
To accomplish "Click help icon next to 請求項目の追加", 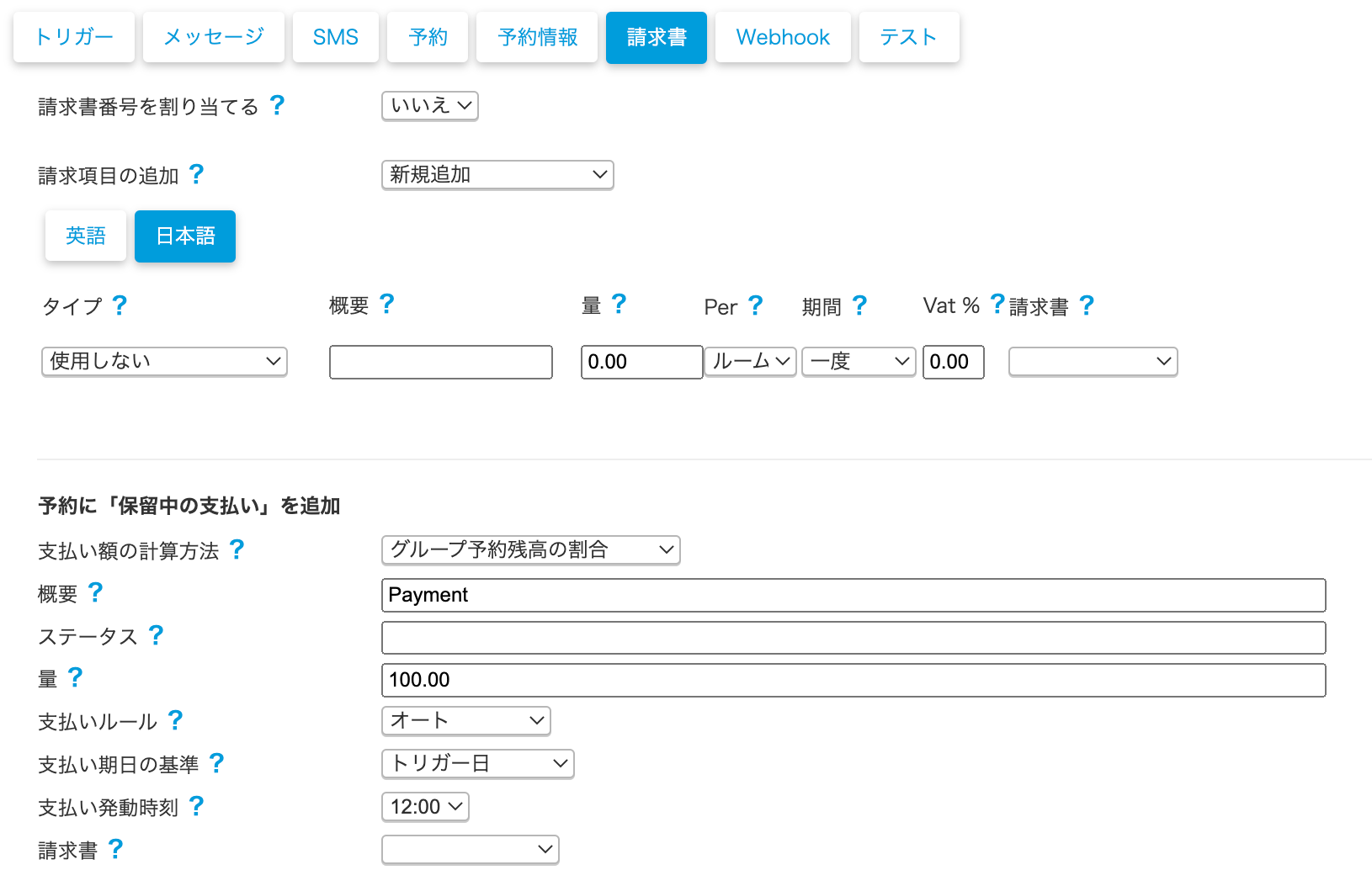I will pyautogui.click(x=196, y=174).
